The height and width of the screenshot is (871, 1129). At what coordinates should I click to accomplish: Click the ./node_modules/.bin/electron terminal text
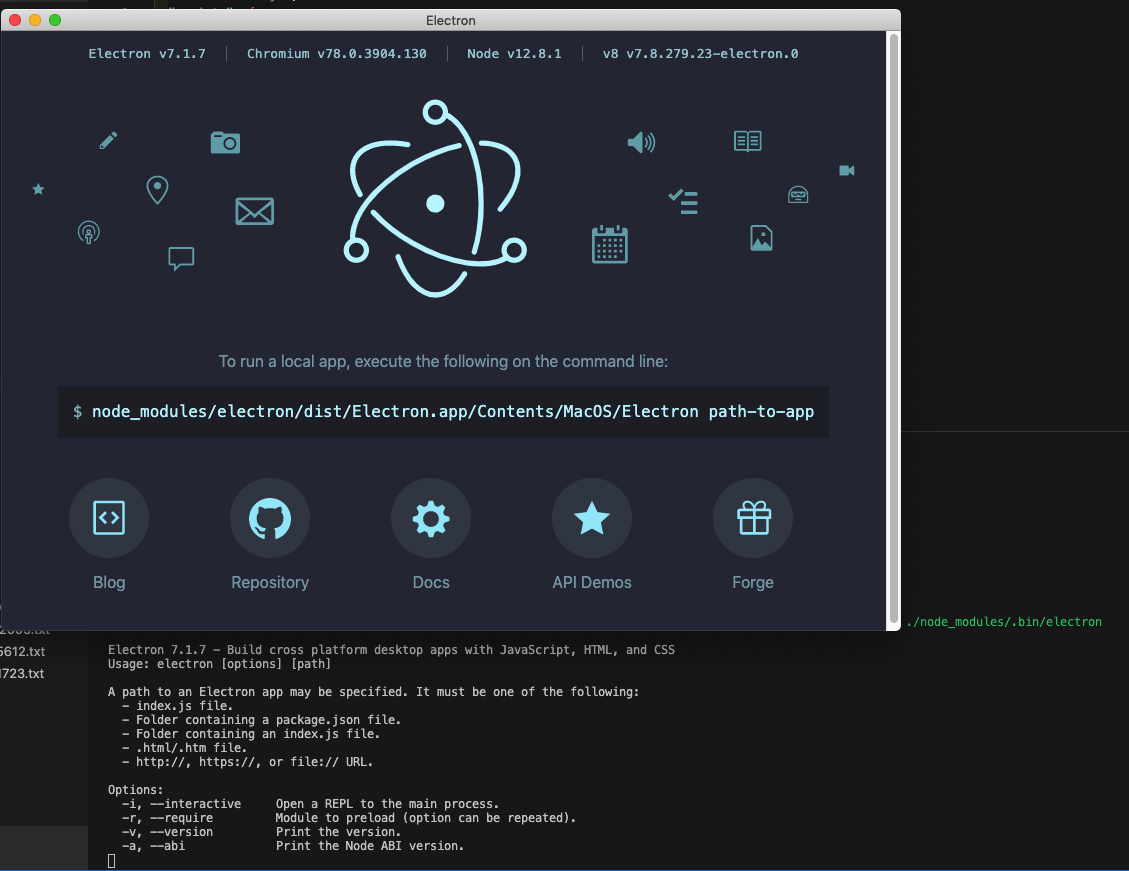(1004, 622)
